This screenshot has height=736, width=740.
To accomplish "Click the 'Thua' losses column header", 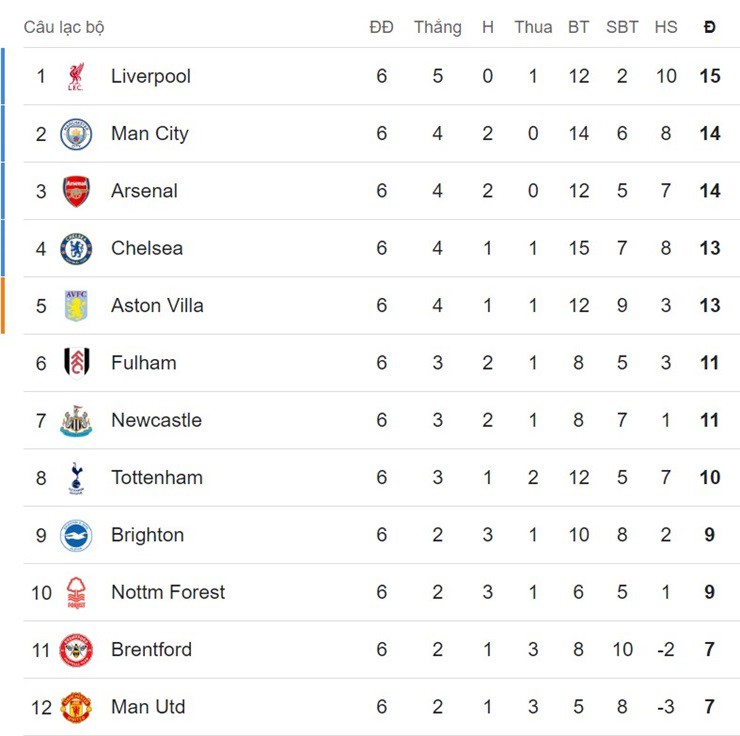I will [x=533, y=27].
